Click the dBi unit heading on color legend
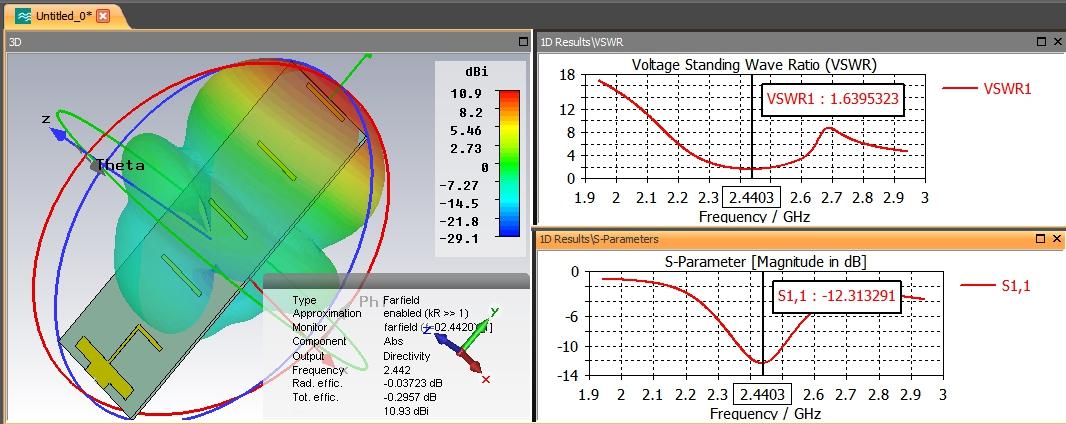This screenshot has height=424, width=1066. click(477, 71)
